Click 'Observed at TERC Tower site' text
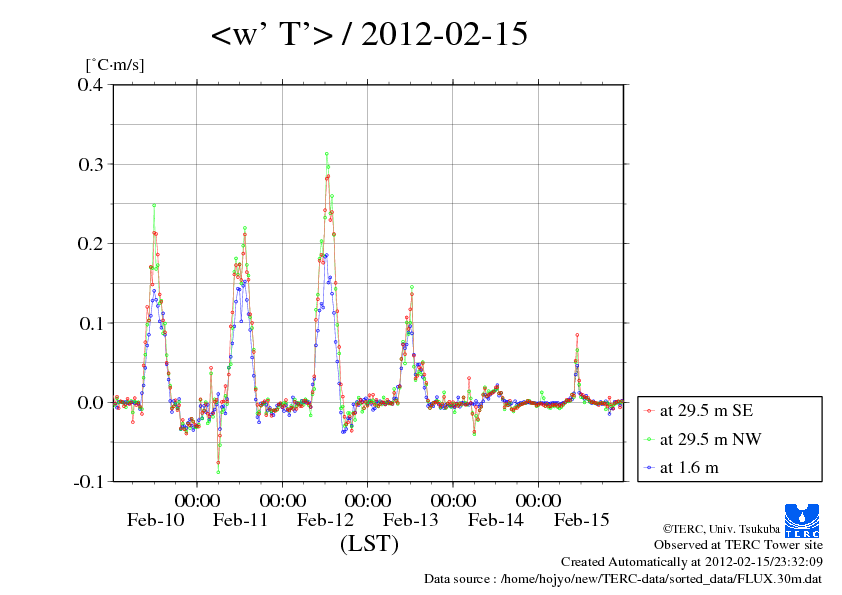 coord(738,545)
